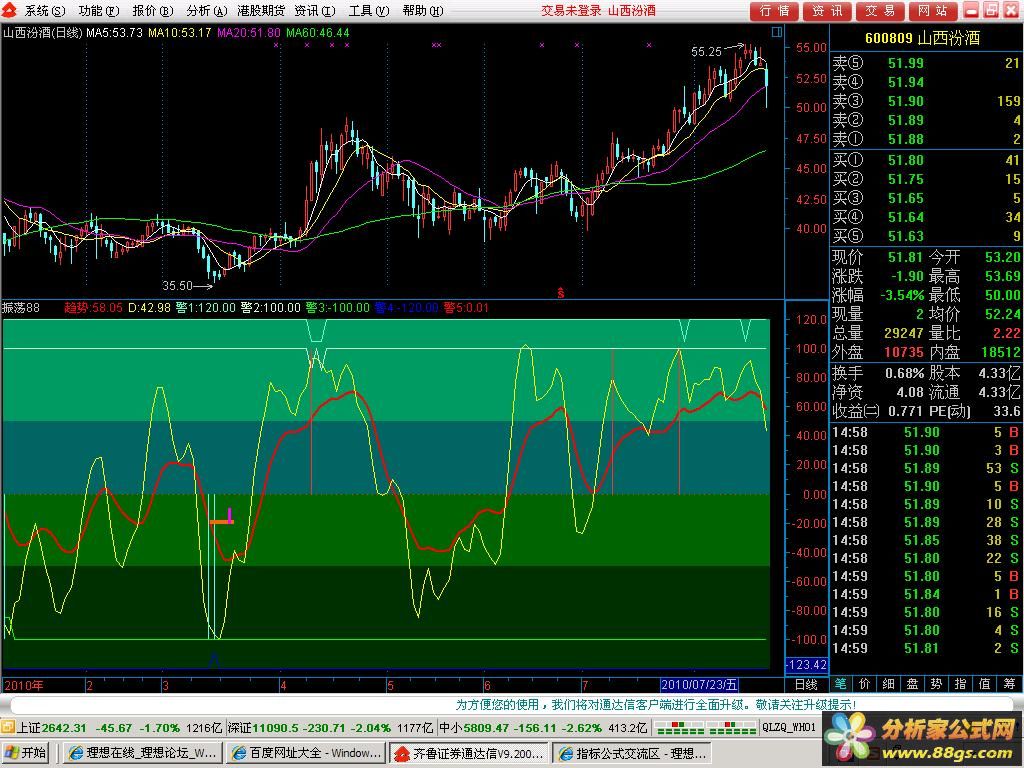The image size is (1024, 768).
Task: Switch to the 值 tab
Action: [984, 684]
